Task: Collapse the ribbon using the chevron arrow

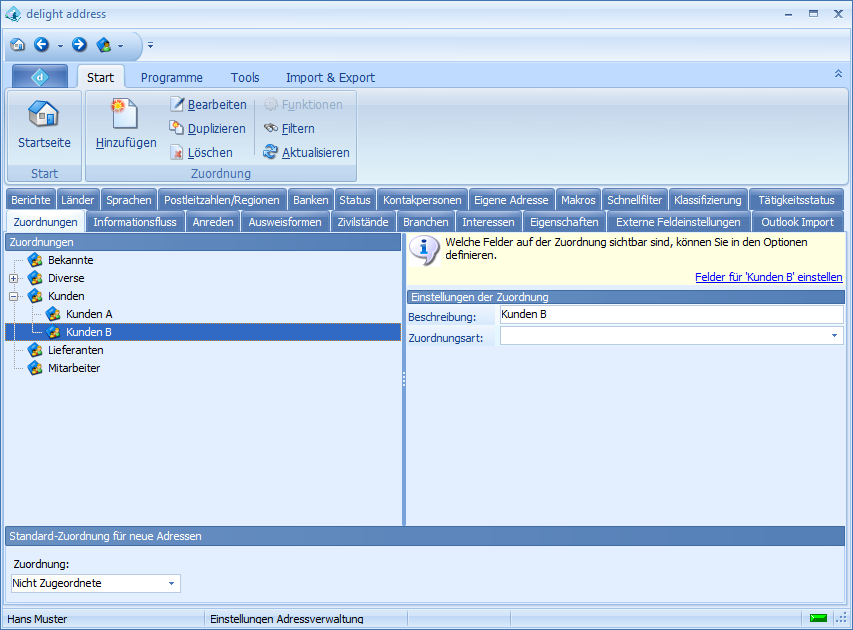Action: pos(838,74)
